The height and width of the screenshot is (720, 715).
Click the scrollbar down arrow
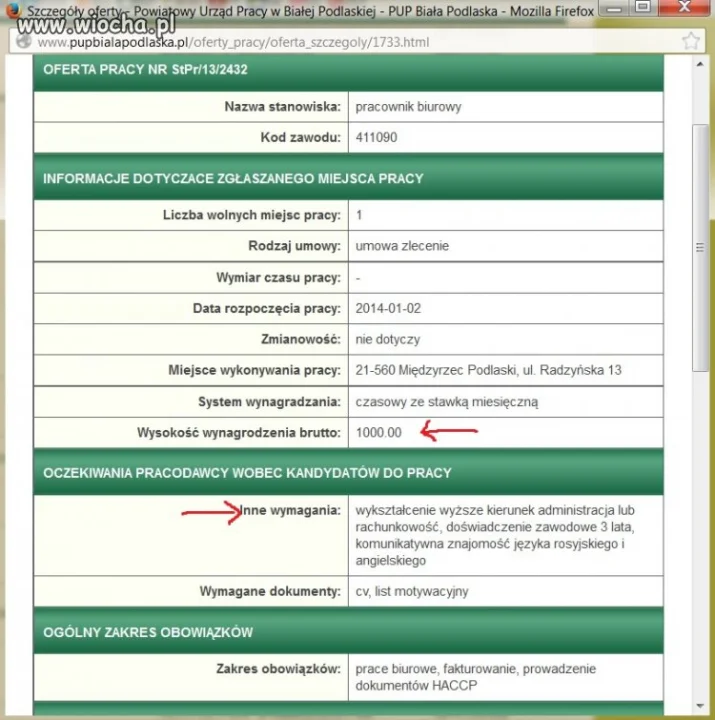(700, 706)
